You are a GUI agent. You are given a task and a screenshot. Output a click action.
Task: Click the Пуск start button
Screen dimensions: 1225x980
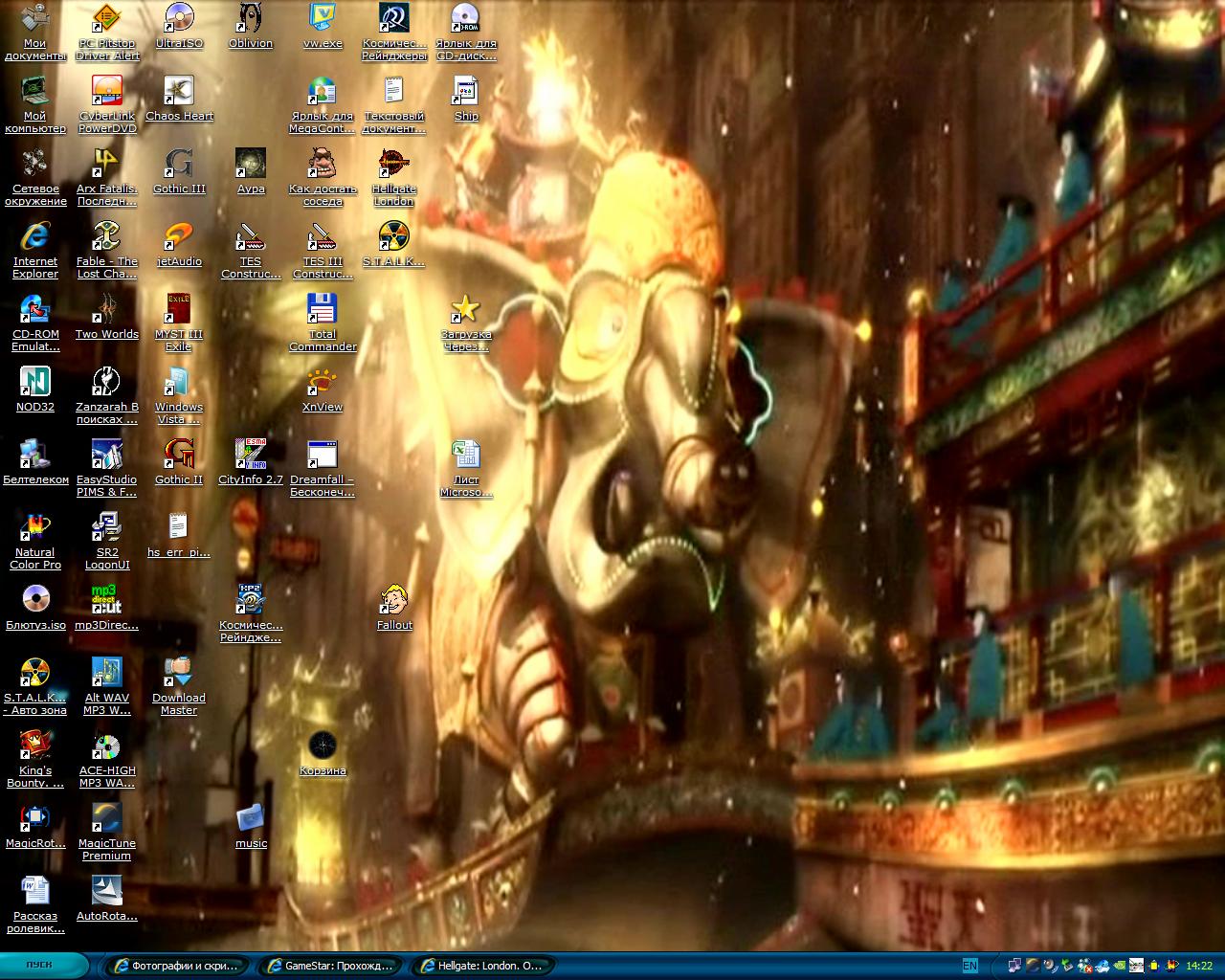point(44,966)
